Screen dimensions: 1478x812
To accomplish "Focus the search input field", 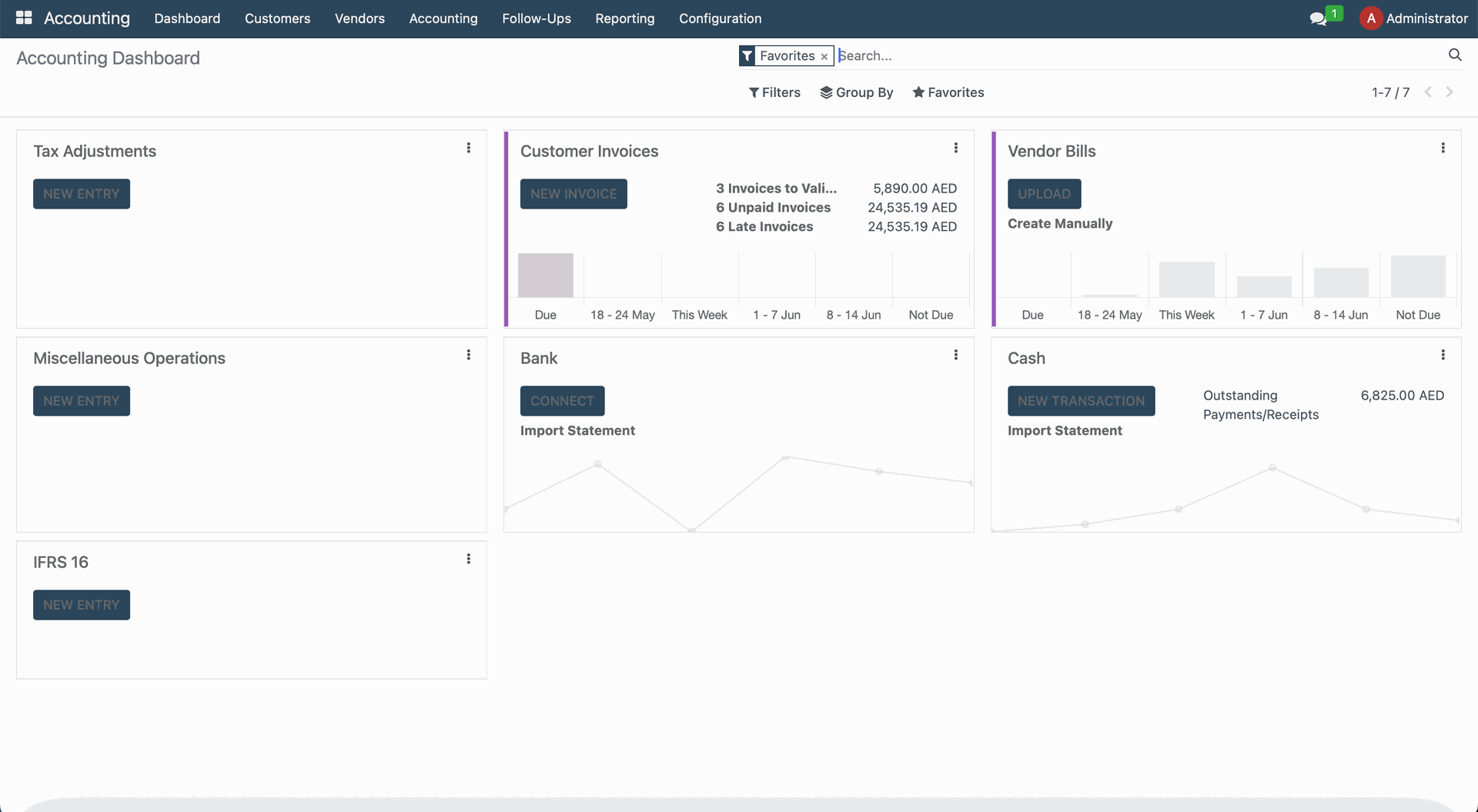I will pos(1139,55).
